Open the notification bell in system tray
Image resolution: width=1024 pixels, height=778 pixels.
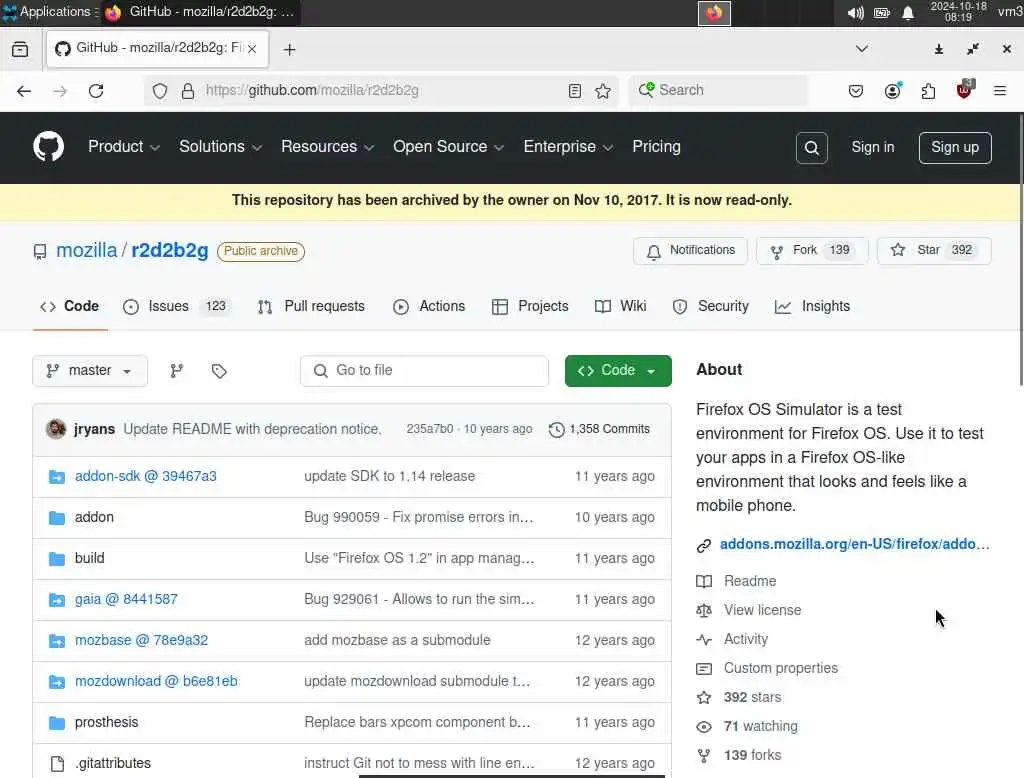click(908, 13)
